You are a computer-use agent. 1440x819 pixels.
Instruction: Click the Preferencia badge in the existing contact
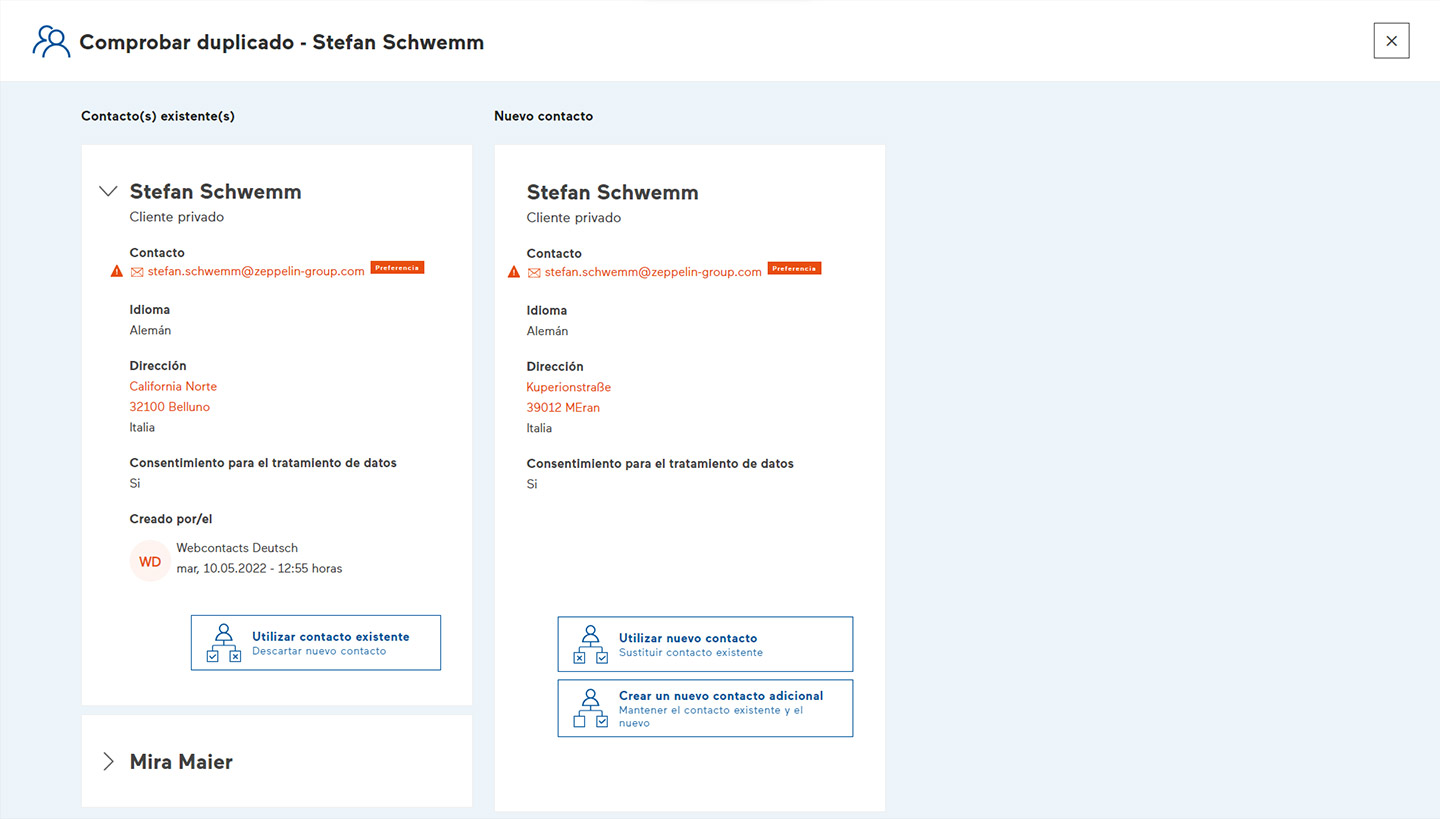click(x=397, y=268)
